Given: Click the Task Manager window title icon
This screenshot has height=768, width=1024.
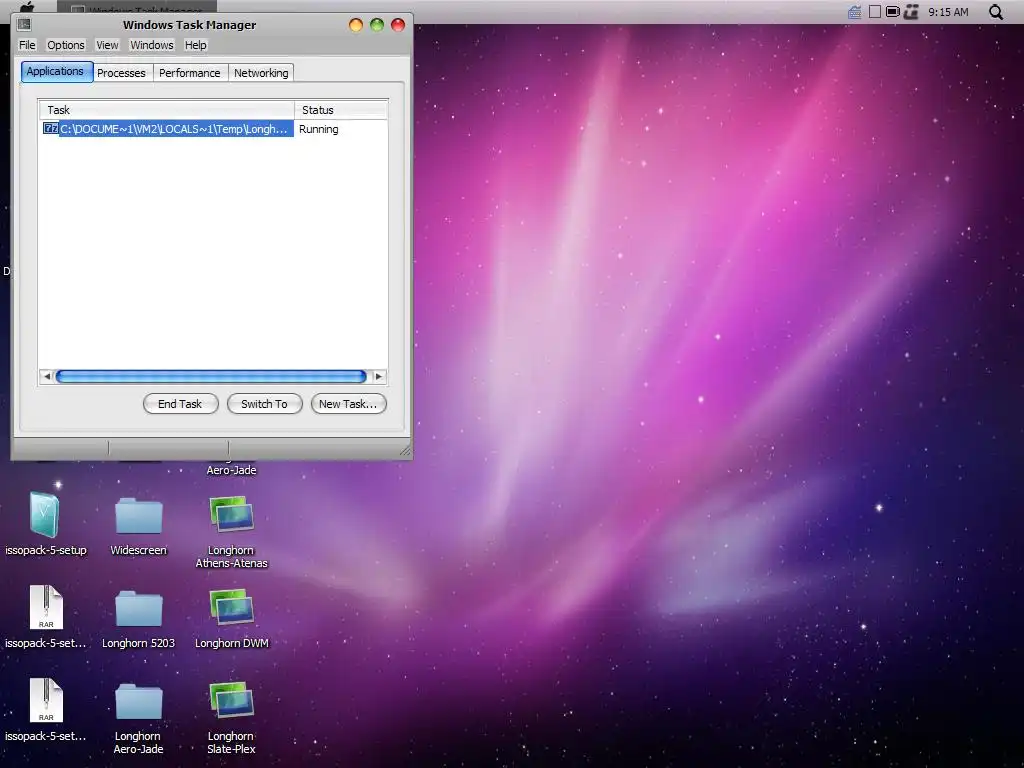Looking at the screenshot, I should (x=24, y=25).
